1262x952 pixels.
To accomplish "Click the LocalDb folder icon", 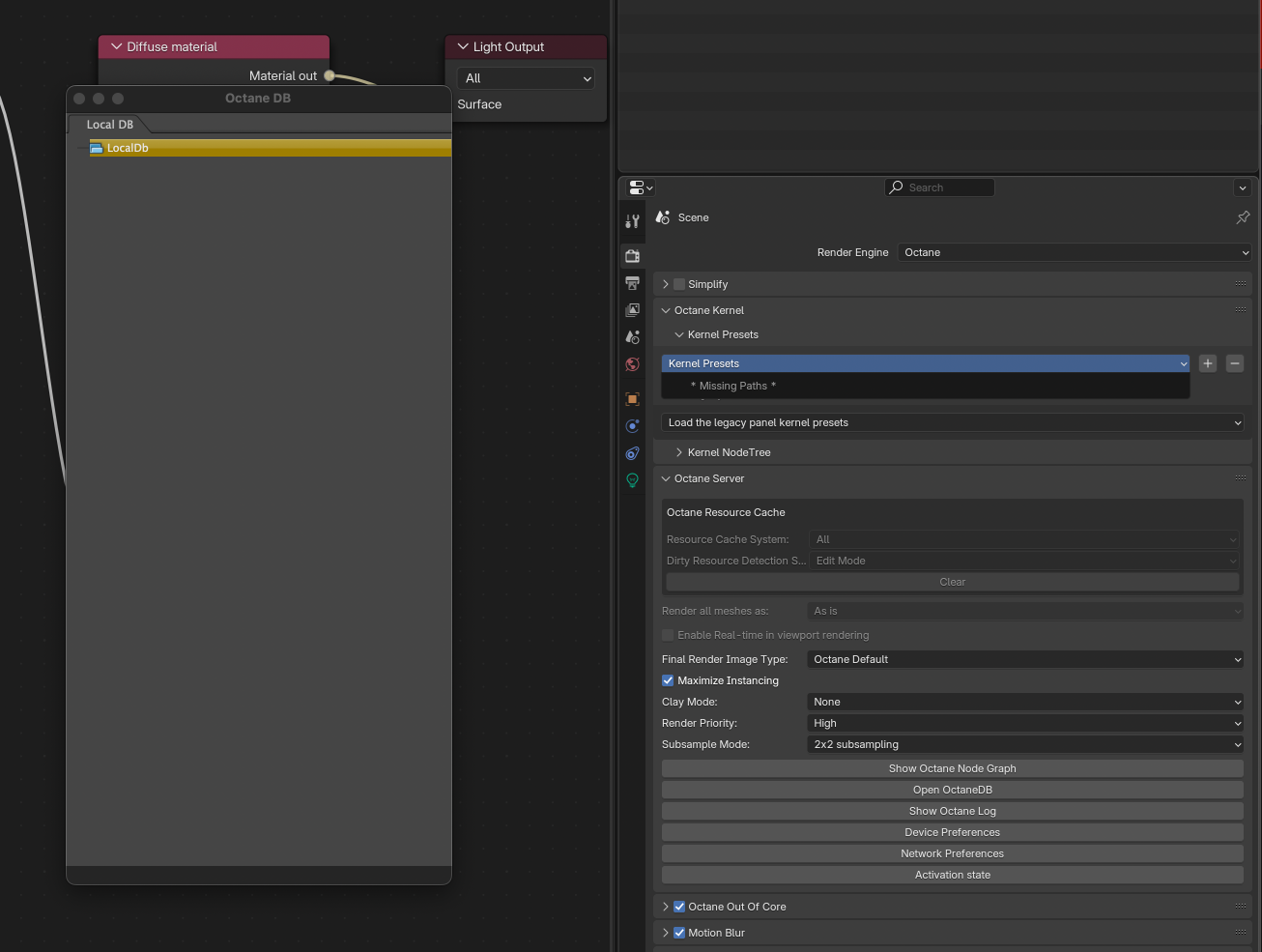I will pos(97,148).
